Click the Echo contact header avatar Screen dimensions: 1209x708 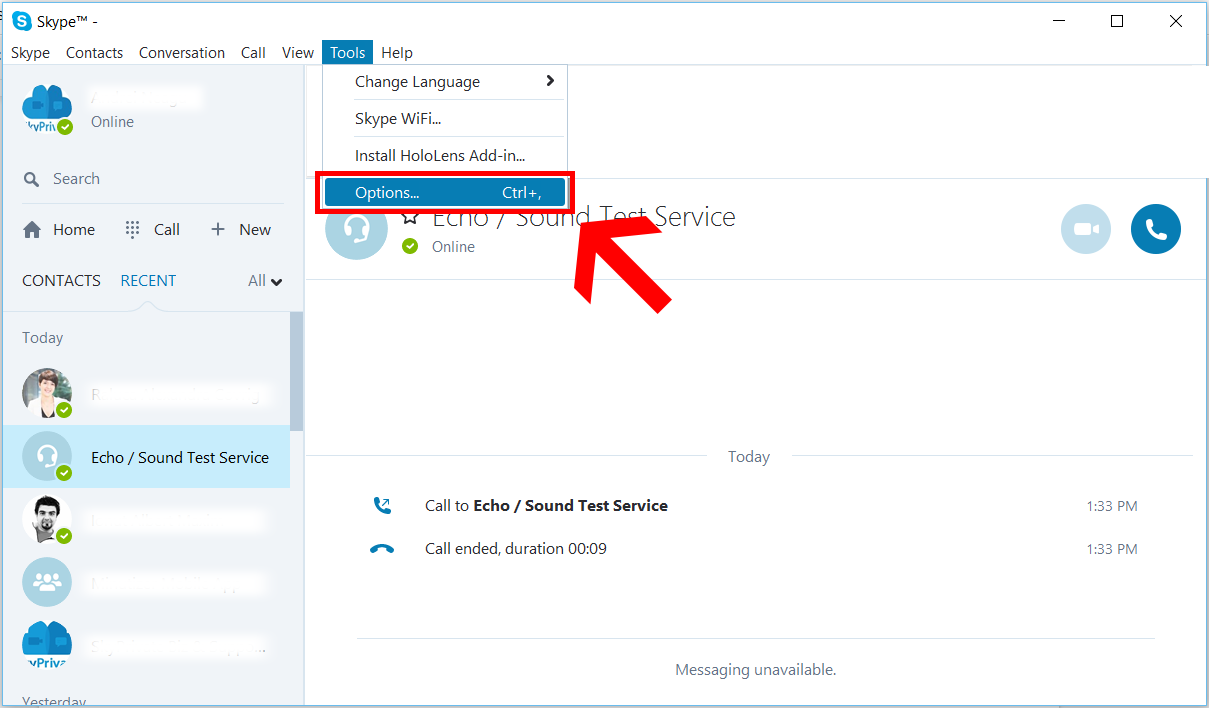pyautogui.click(x=357, y=229)
